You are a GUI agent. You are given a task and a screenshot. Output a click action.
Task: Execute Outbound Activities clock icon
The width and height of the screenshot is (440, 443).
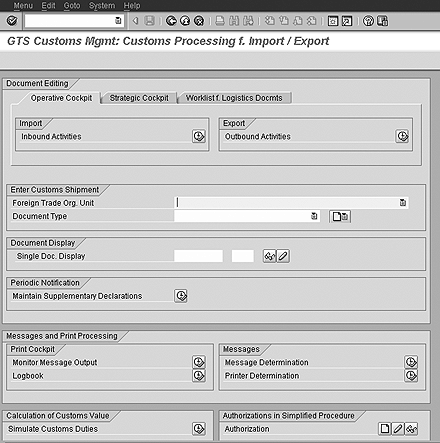(x=402, y=136)
